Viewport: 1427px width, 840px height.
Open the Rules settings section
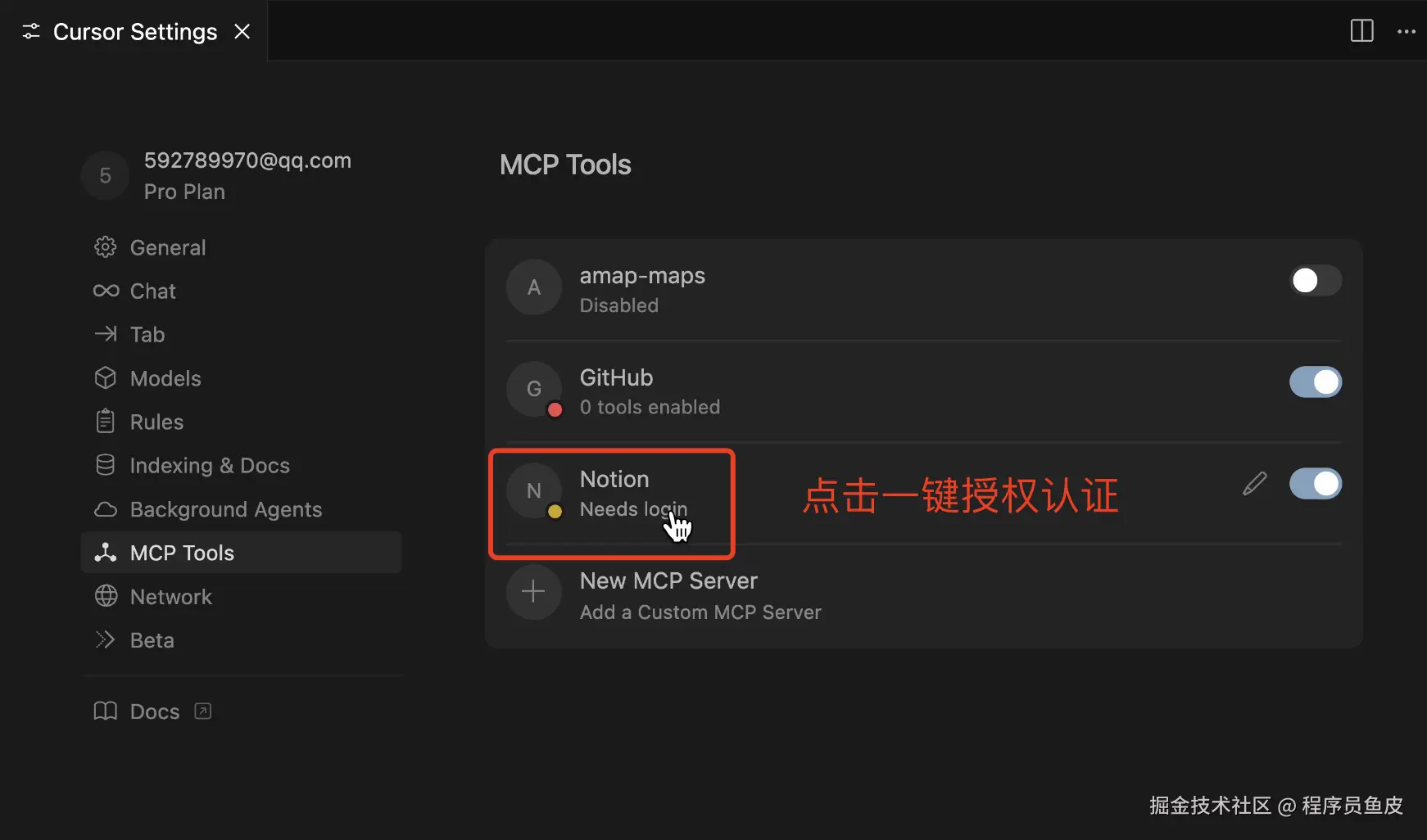pyautogui.click(x=241, y=422)
